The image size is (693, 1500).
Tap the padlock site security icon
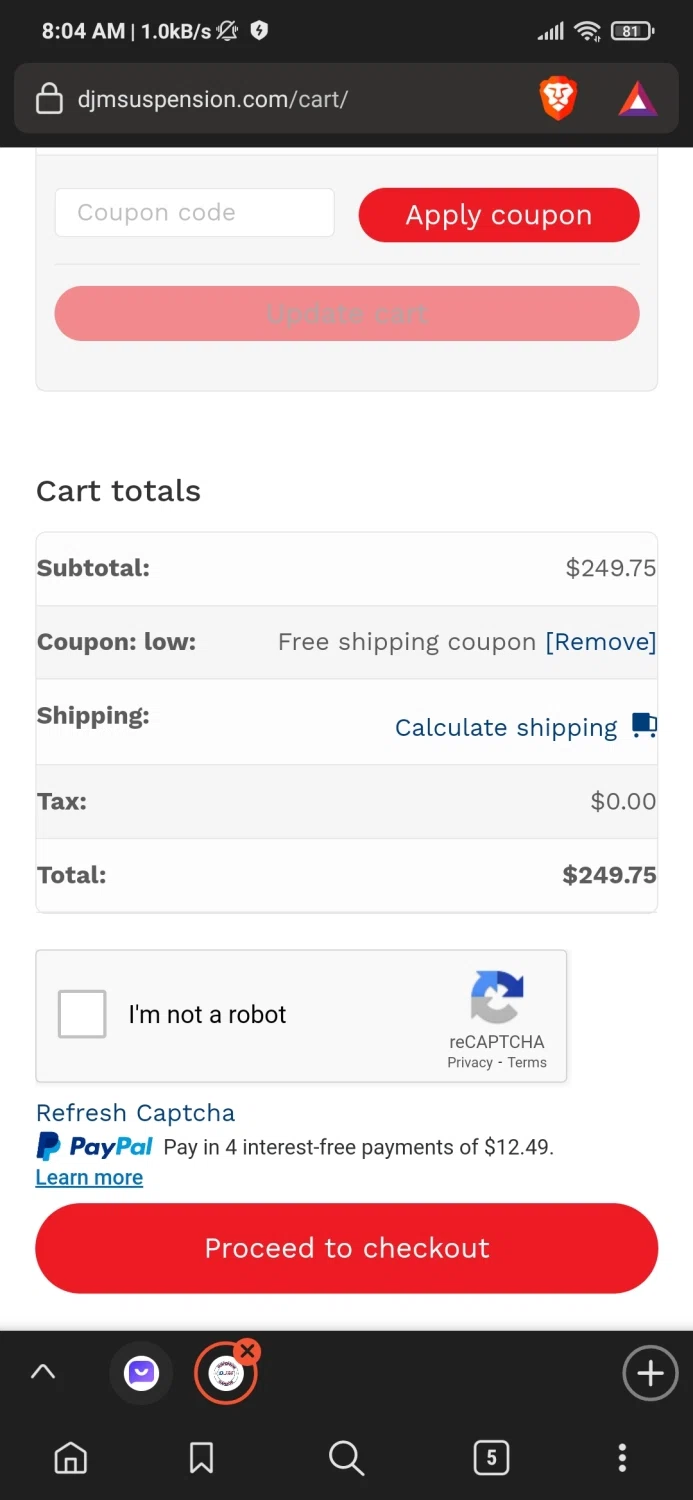pos(49,99)
